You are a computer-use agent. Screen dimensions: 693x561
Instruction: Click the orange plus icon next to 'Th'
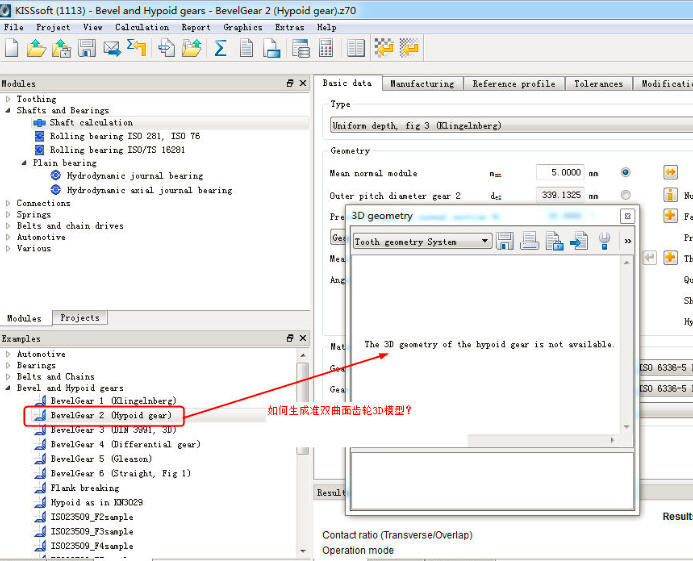670,257
